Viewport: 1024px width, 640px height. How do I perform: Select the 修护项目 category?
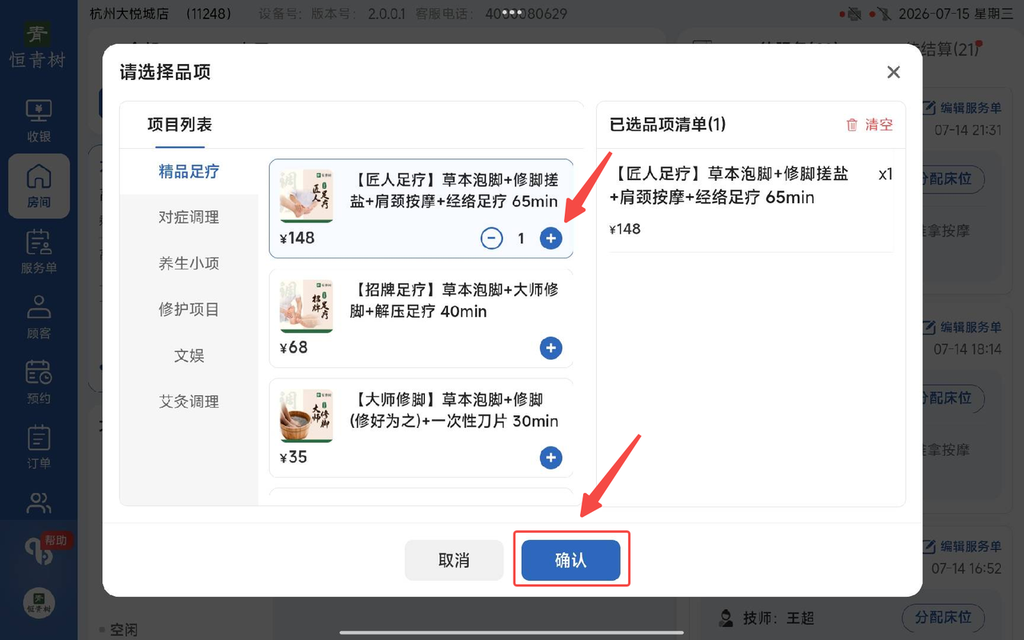tap(189, 310)
